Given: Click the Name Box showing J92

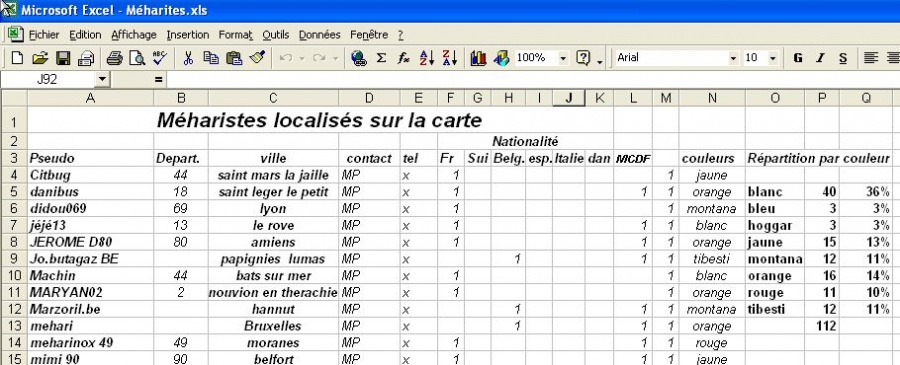Looking at the screenshot, I should (x=48, y=80).
